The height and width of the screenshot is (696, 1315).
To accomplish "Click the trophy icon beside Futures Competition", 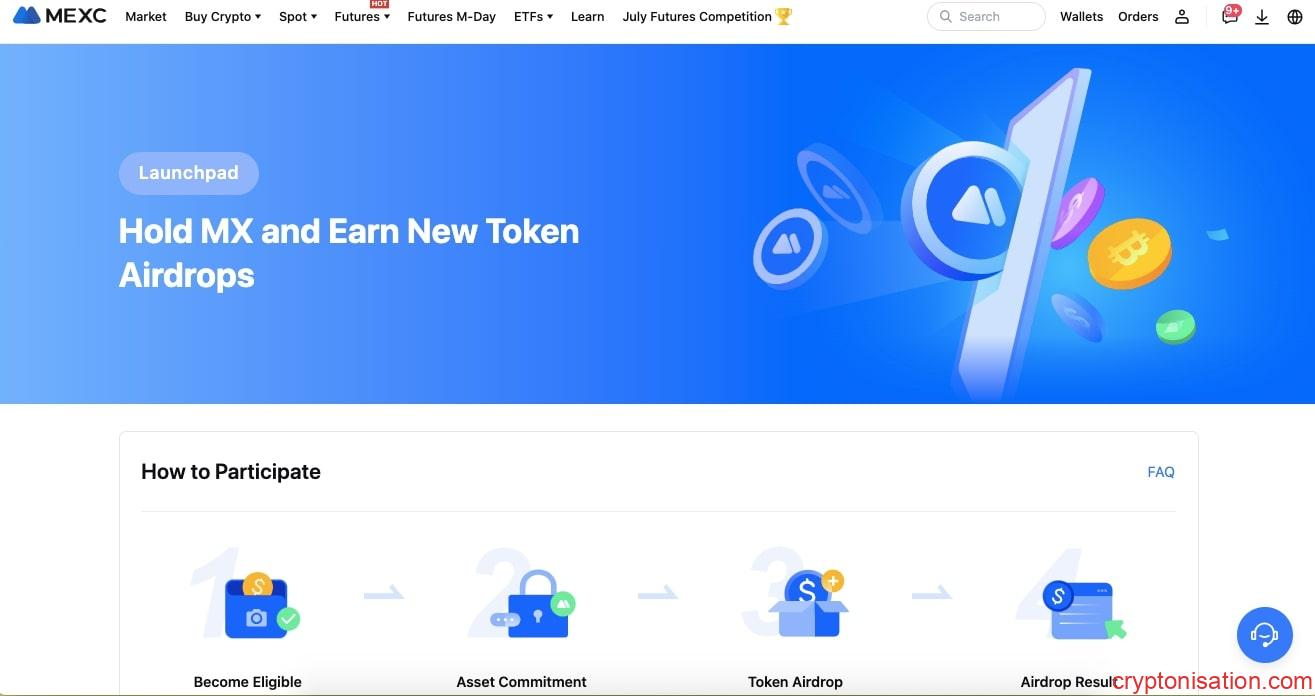I will click(x=784, y=16).
